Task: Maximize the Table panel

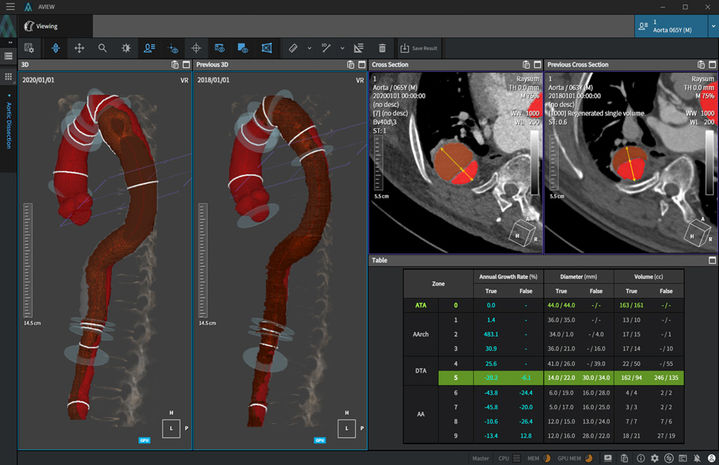Action: (x=712, y=259)
